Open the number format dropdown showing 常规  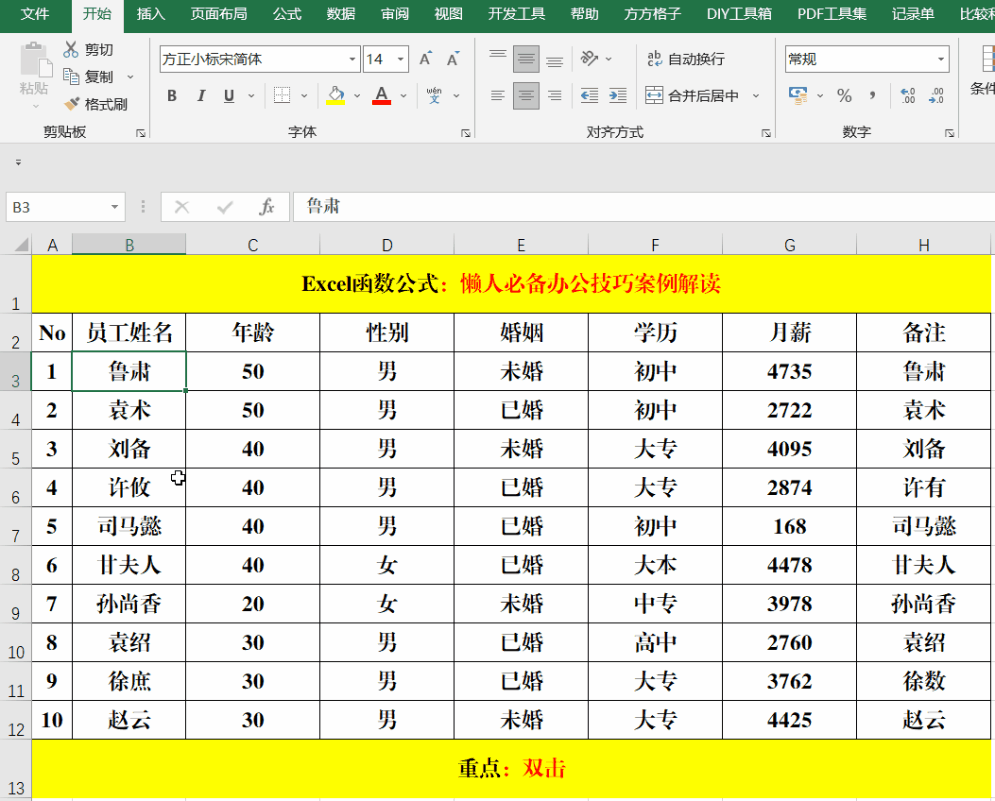click(941, 59)
